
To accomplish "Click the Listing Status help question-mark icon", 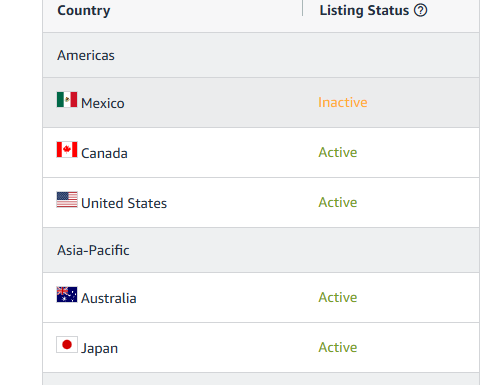I will click(x=420, y=10).
